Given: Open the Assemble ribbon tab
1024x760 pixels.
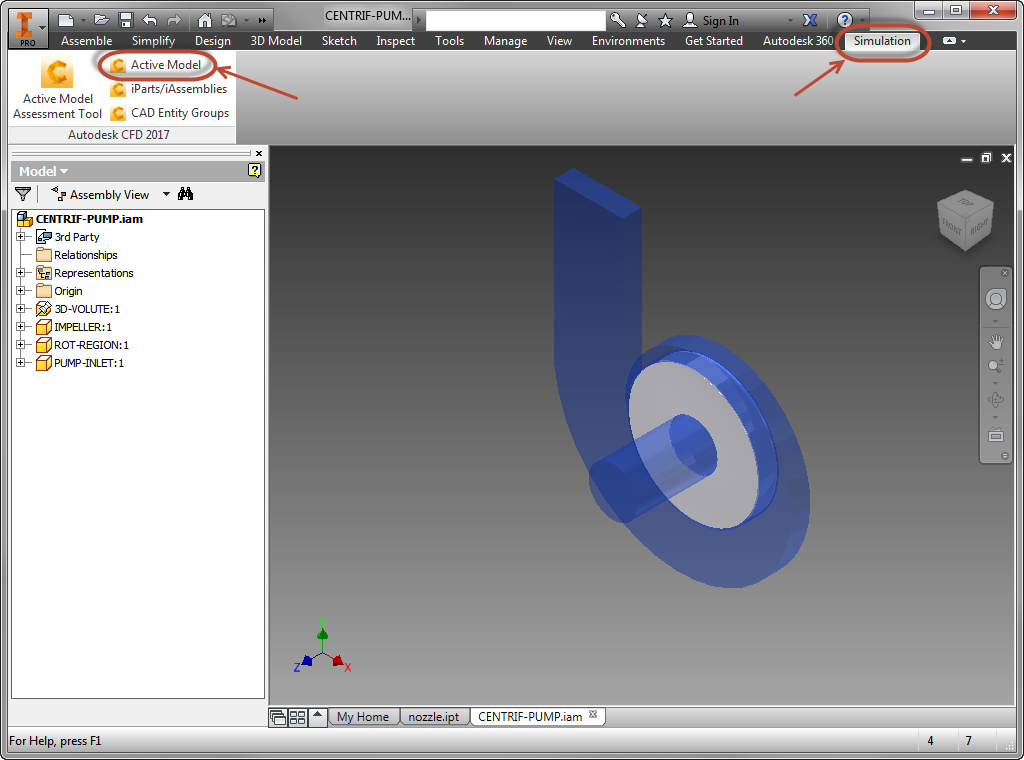Looking at the screenshot, I should [86, 40].
